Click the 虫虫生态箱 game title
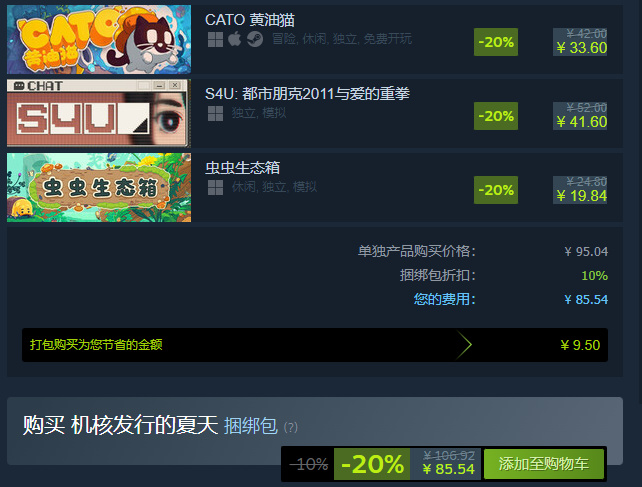 coord(242,168)
